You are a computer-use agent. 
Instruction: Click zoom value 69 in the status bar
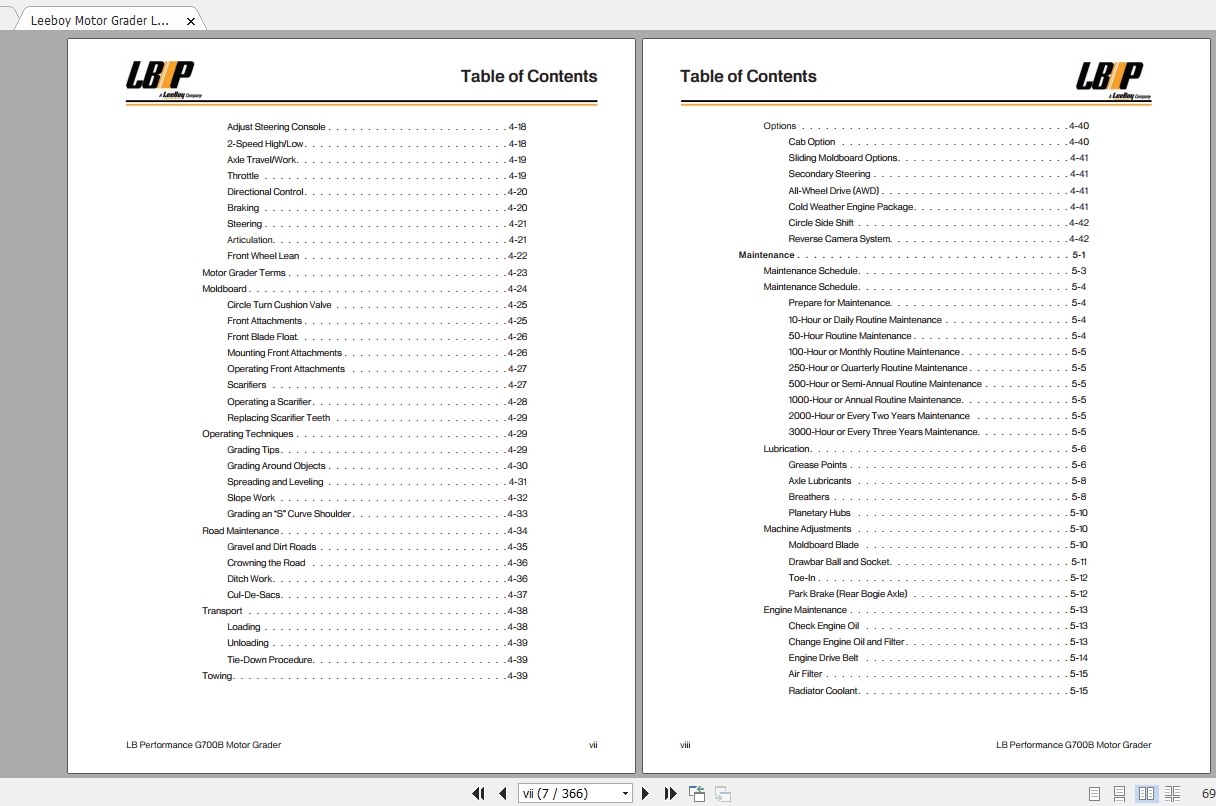tap(1208, 794)
